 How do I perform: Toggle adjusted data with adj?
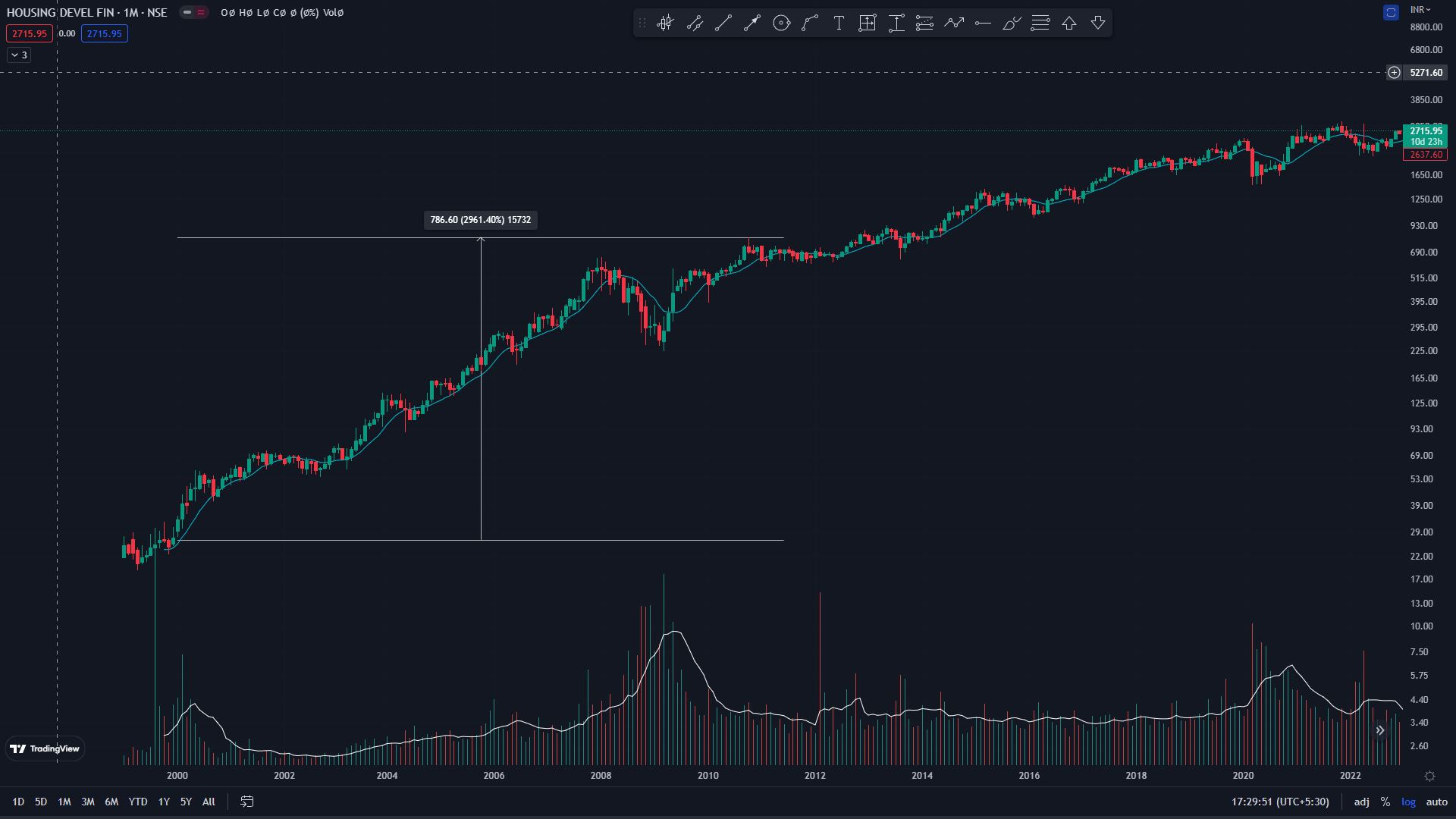click(x=1362, y=802)
